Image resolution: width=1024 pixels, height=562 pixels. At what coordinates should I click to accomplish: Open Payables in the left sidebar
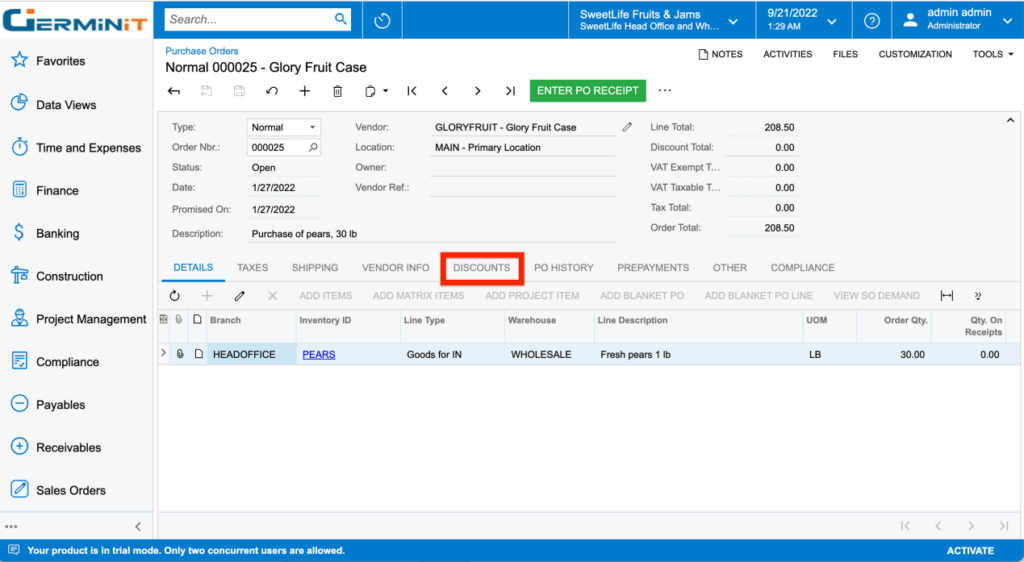[x=61, y=405]
